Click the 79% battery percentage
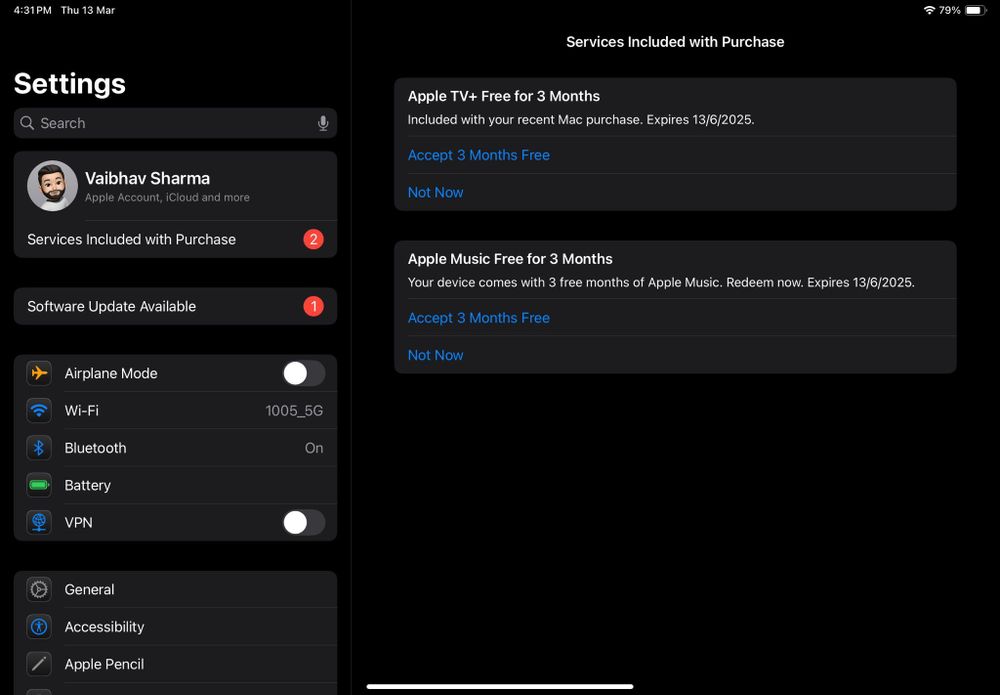Image resolution: width=1000 pixels, height=695 pixels. [950, 10]
